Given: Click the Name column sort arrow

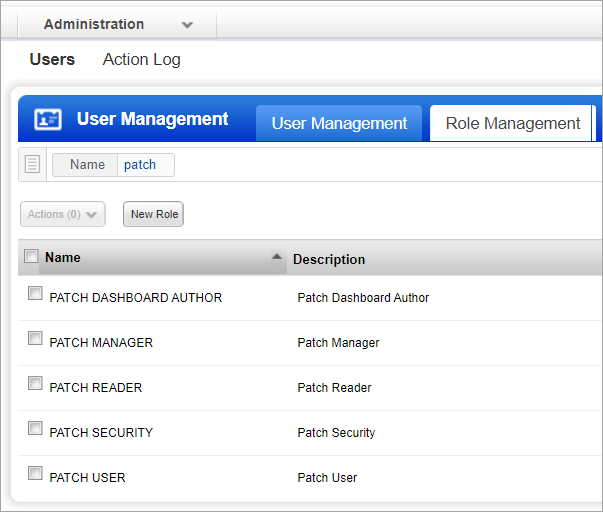Looking at the screenshot, I should pyautogui.click(x=277, y=257).
